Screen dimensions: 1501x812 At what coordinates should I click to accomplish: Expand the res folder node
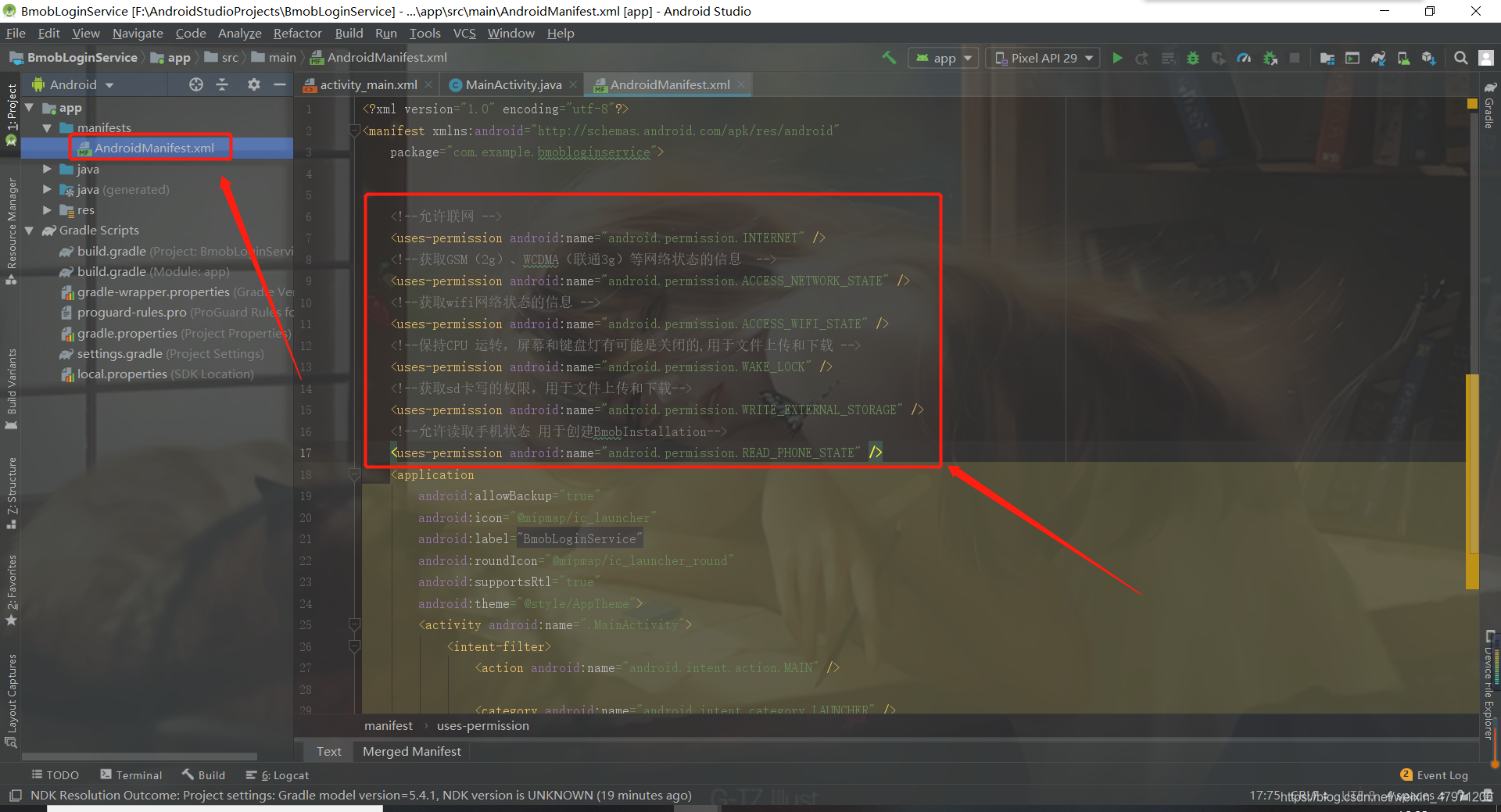click(47, 209)
